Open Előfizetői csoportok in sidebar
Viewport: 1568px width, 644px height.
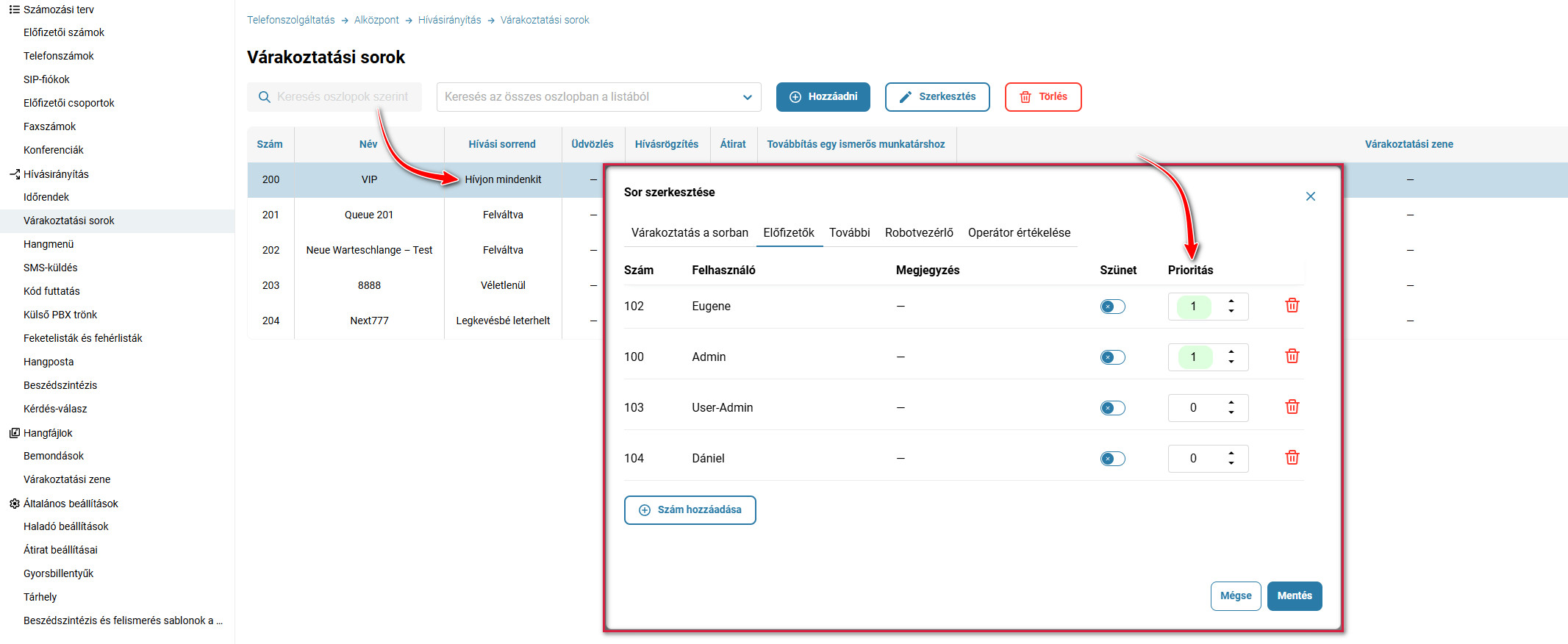(69, 103)
